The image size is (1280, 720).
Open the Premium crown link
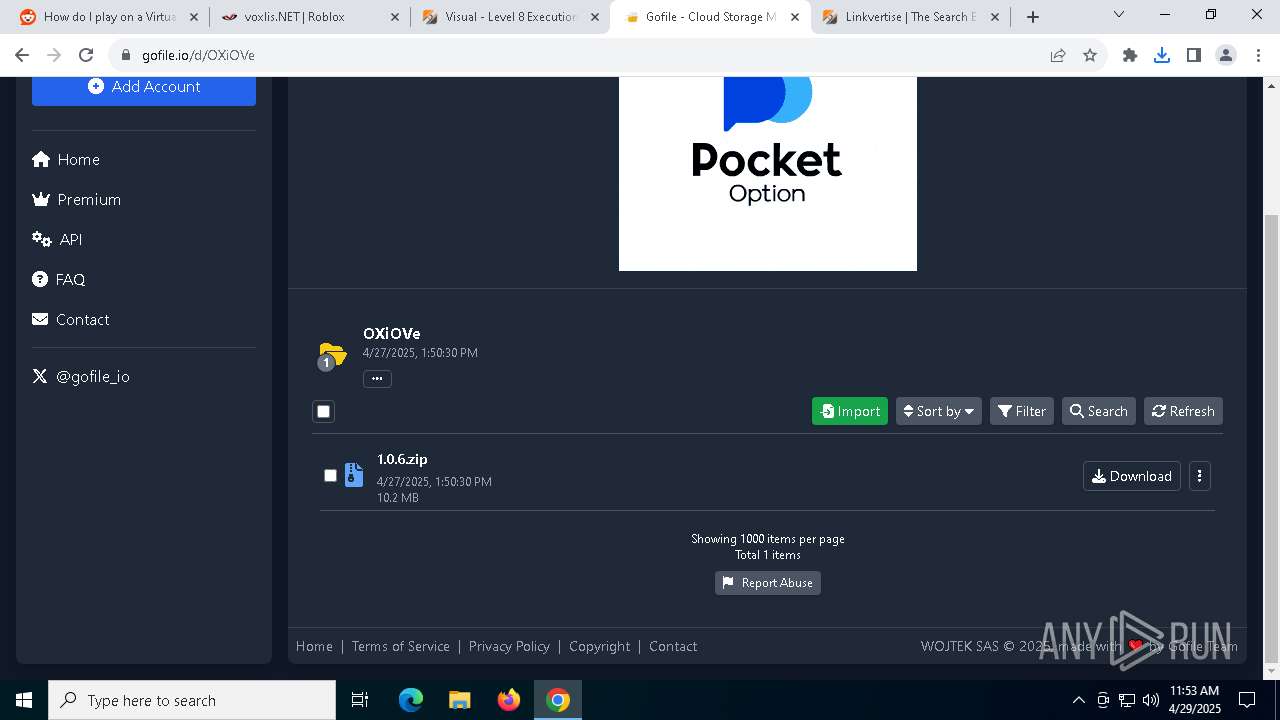coord(76,200)
